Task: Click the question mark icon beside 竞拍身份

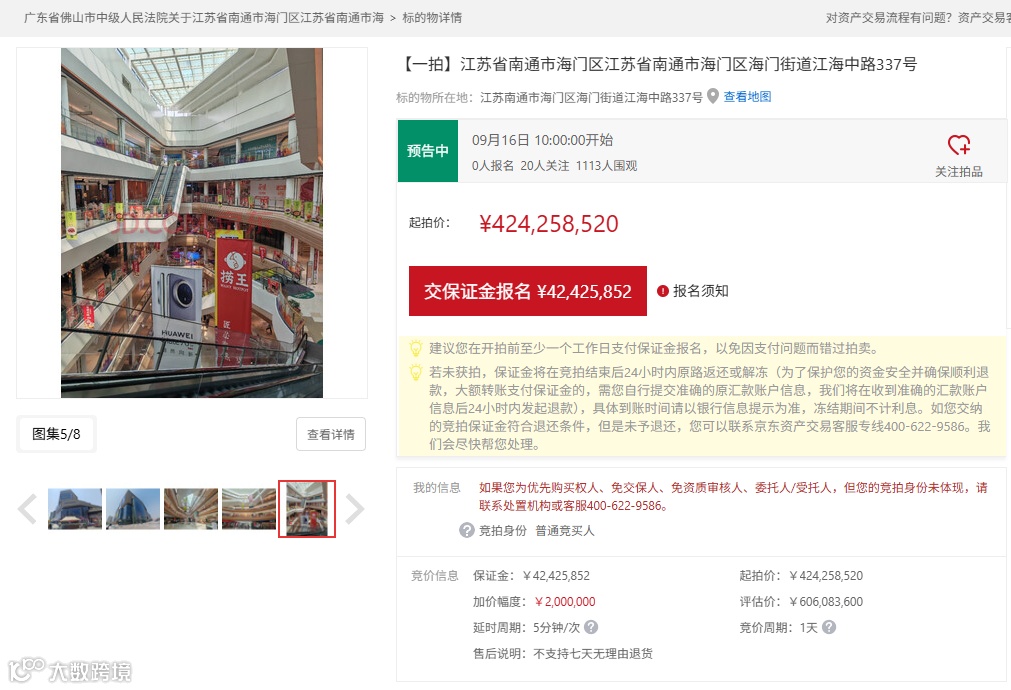Action: 467,530
